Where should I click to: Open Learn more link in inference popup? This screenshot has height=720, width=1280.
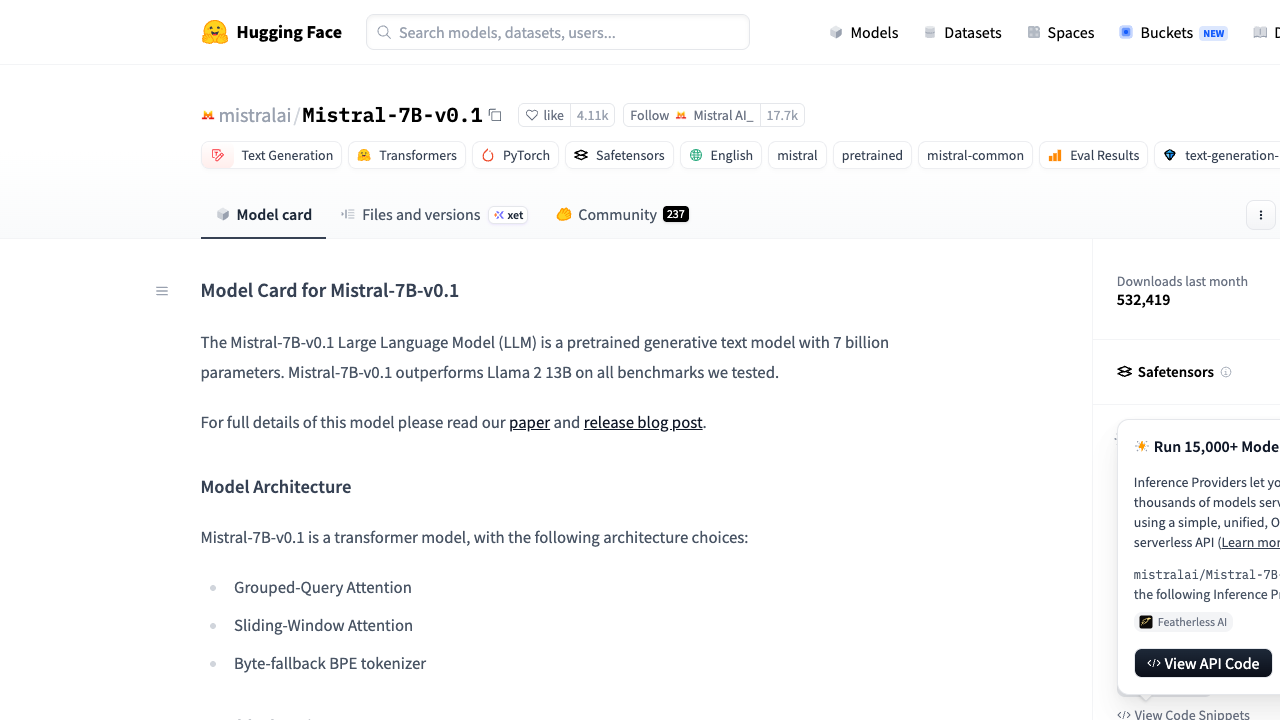tap(1250, 542)
